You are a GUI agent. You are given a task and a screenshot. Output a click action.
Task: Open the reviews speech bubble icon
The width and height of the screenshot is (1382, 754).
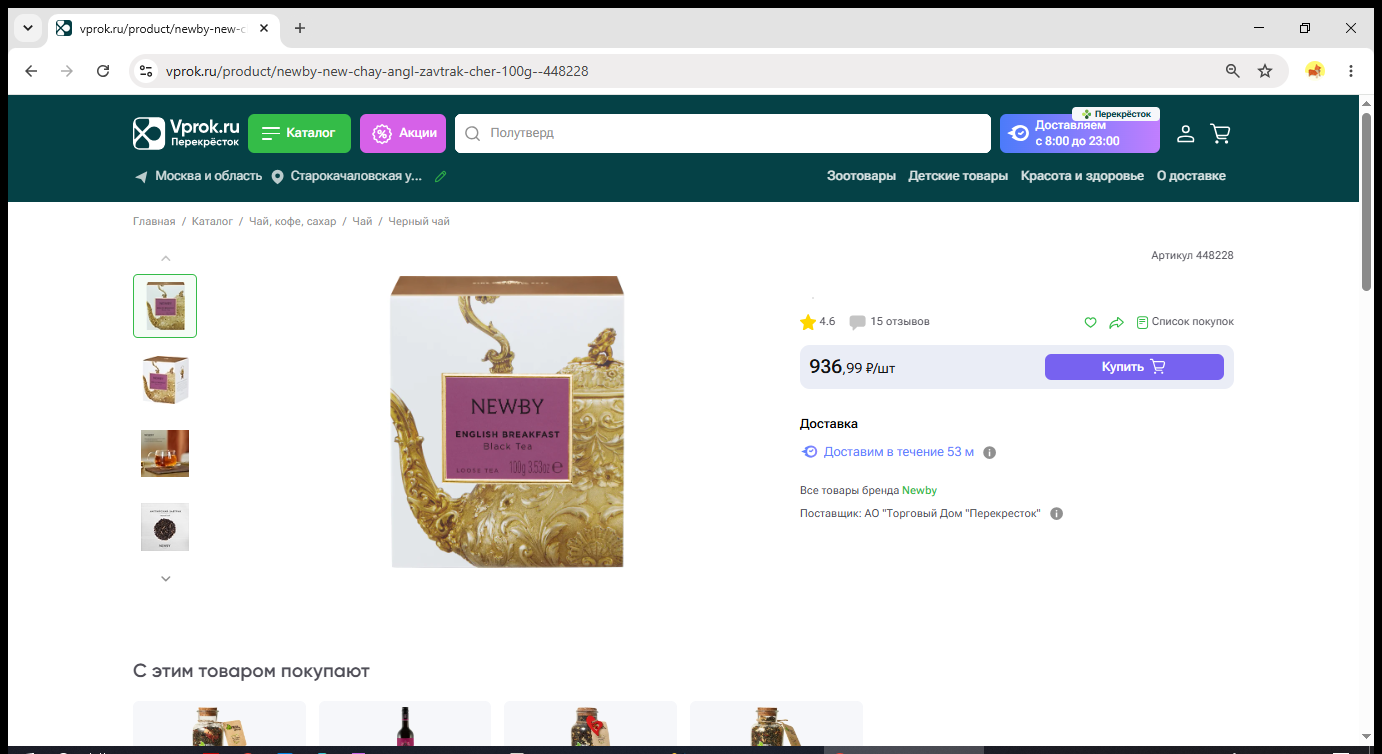pyautogui.click(x=857, y=322)
